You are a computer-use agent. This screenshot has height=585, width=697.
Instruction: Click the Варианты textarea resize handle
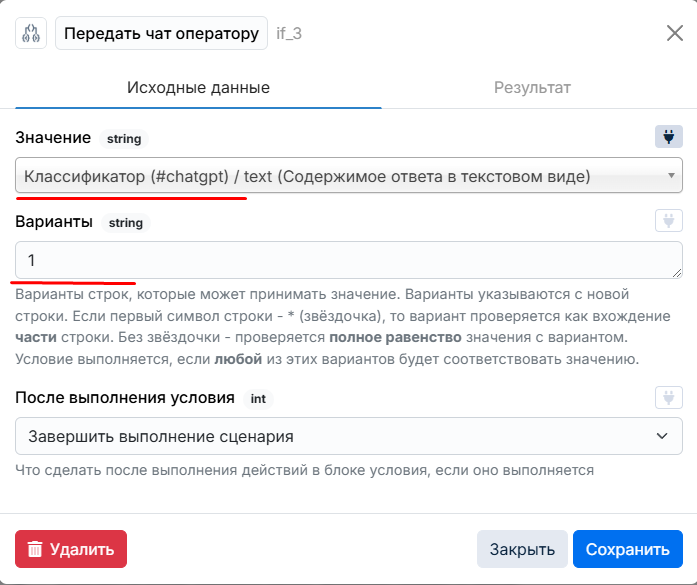[677, 273]
